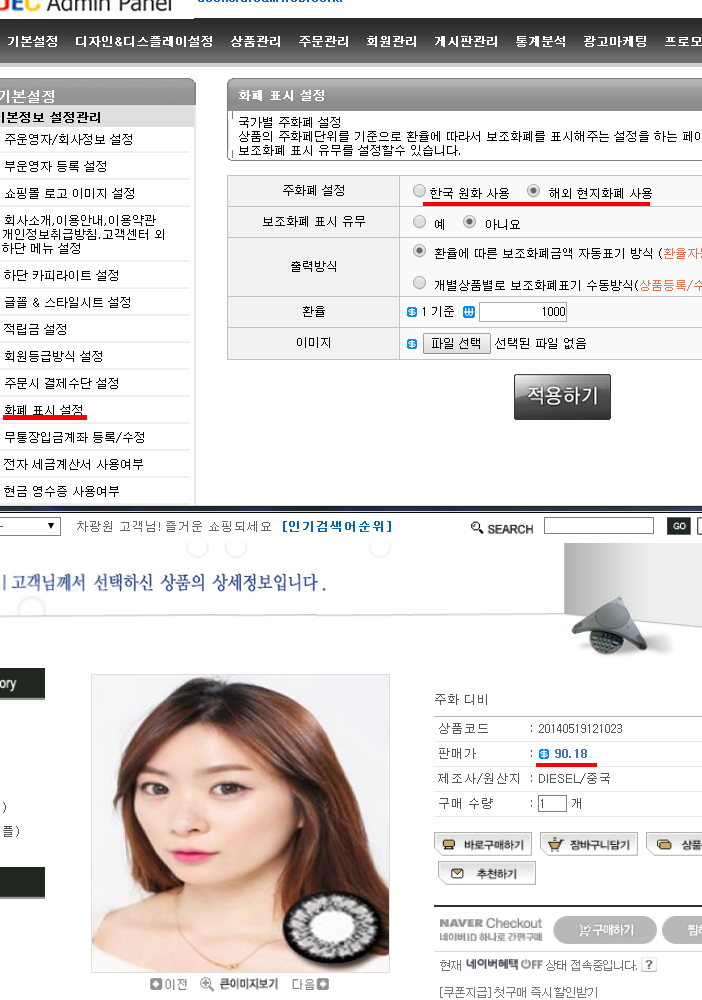Click the cart icon on the 장바구니담기 button

coord(555,844)
